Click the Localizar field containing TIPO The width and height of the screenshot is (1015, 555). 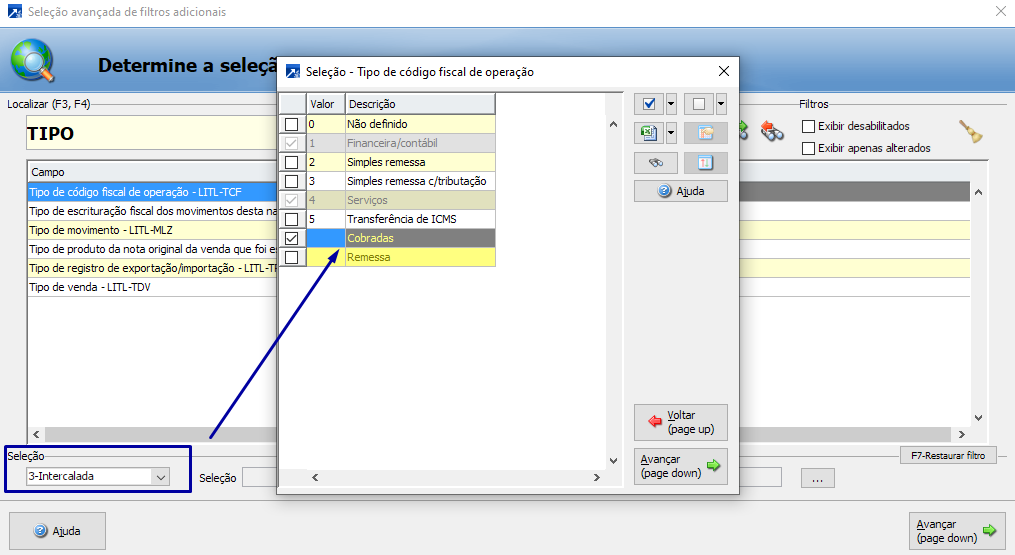point(152,133)
